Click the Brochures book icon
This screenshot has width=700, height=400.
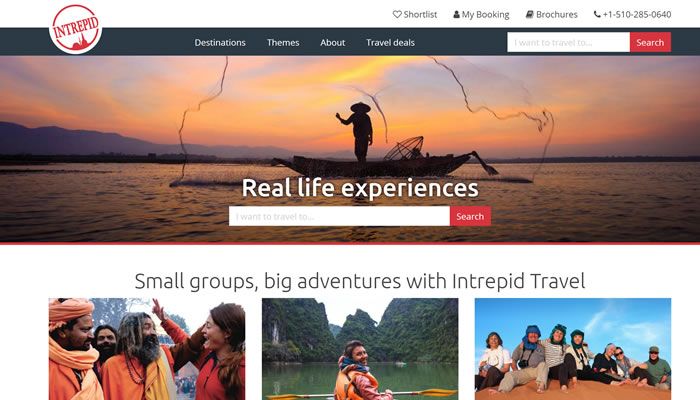click(529, 14)
